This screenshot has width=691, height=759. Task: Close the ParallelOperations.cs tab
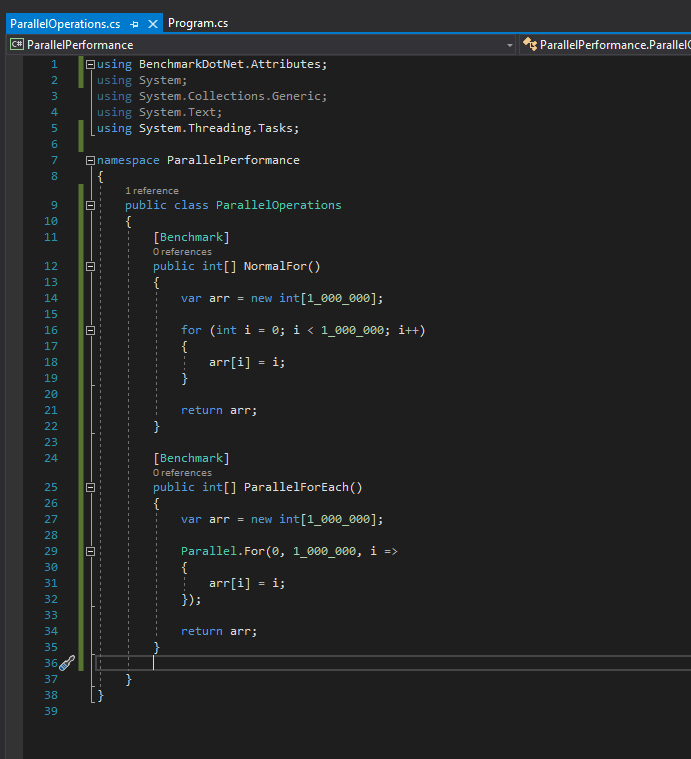coord(152,23)
